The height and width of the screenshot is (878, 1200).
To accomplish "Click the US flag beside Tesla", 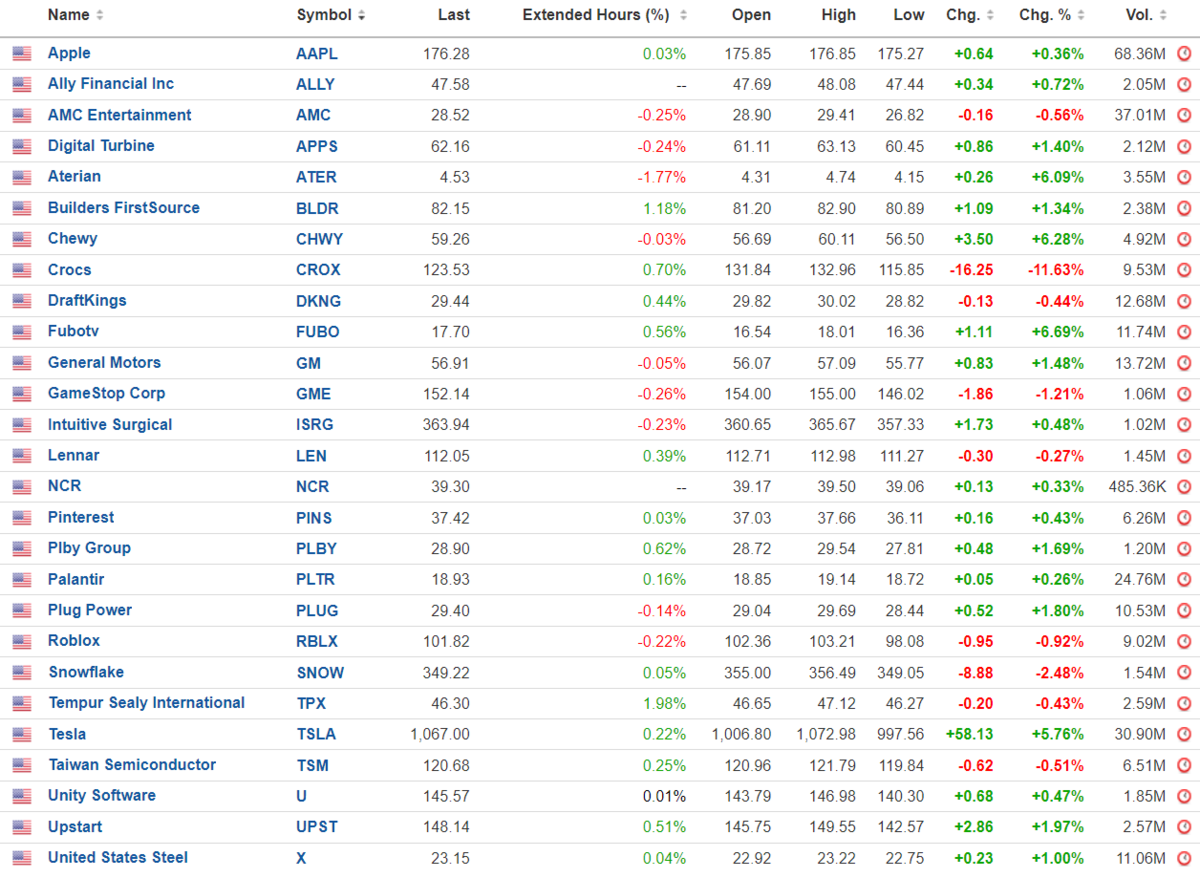I will 22,735.
